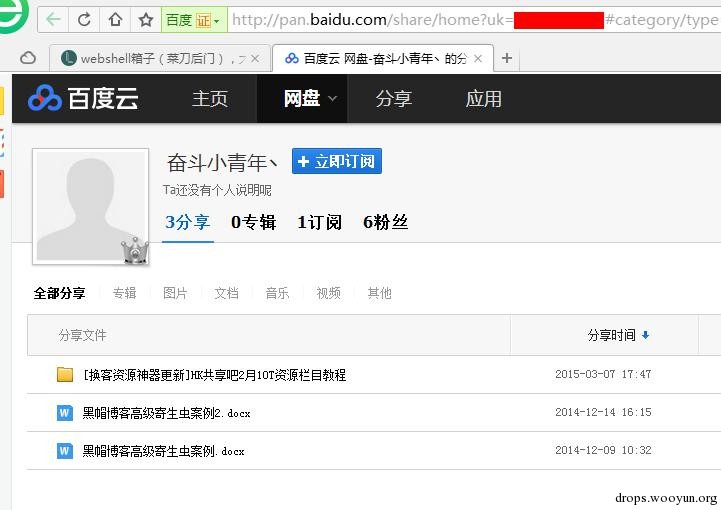721x510 pixels.
Task: View the 6粉丝 followers list
Action: pyautogui.click(x=385, y=222)
